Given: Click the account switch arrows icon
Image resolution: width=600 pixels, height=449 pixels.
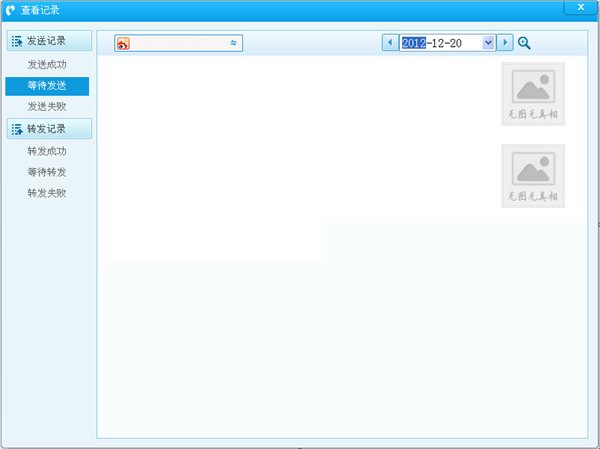Looking at the screenshot, I should pos(233,43).
